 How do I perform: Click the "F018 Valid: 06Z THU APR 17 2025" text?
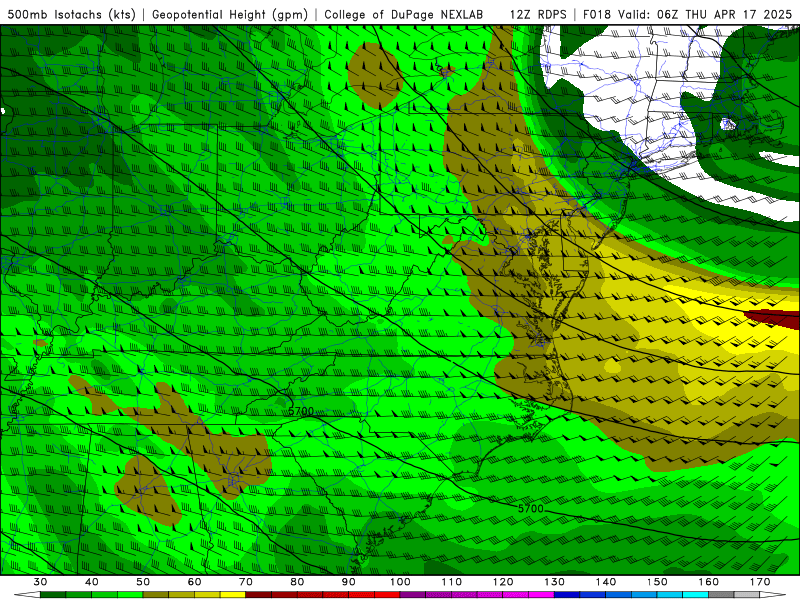tap(687, 14)
